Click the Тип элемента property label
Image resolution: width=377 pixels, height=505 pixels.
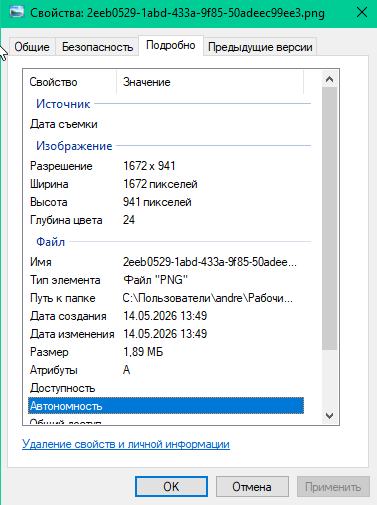(x=65, y=280)
